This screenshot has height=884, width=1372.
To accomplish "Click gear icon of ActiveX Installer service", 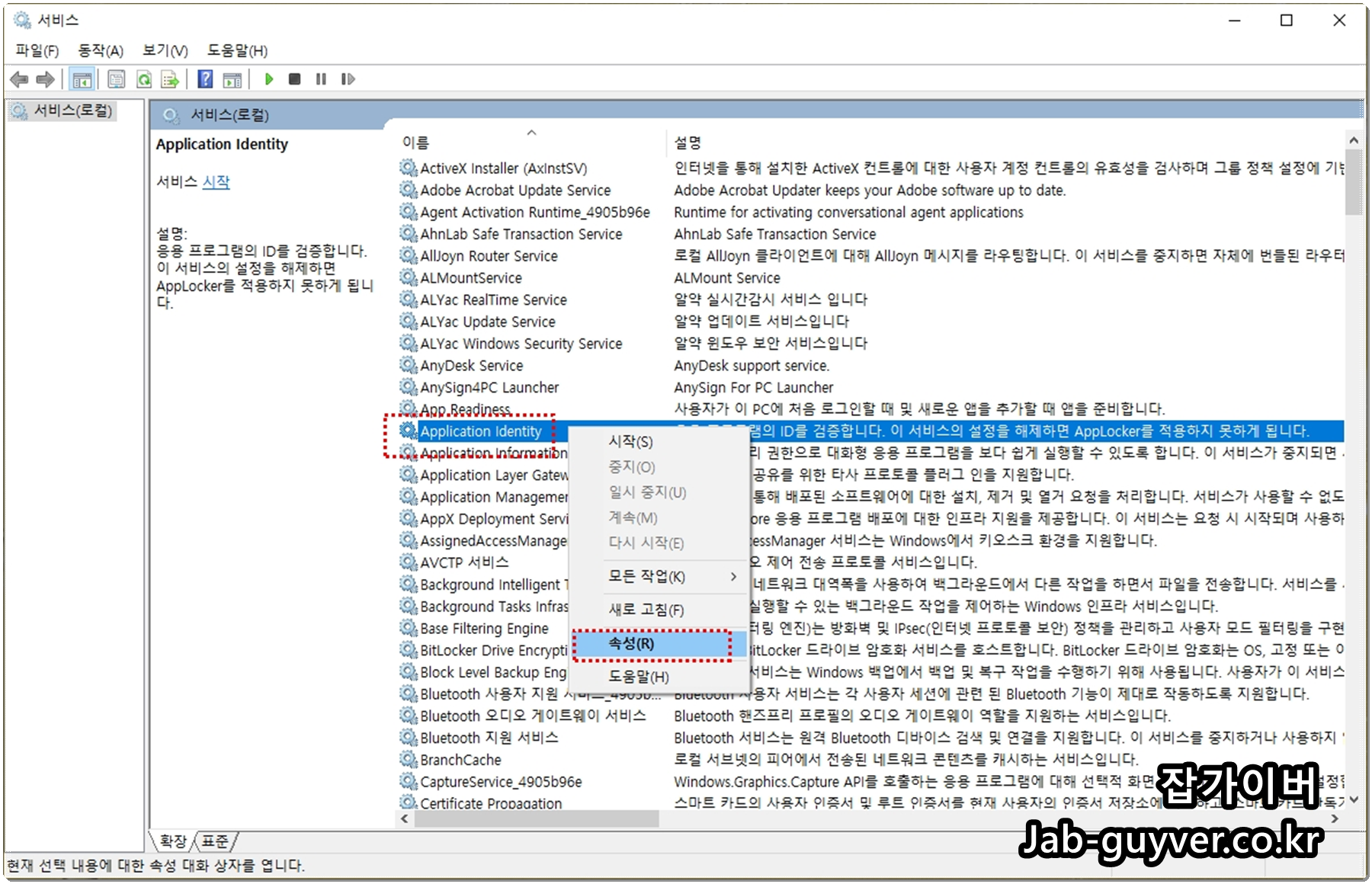I will click(409, 168).
